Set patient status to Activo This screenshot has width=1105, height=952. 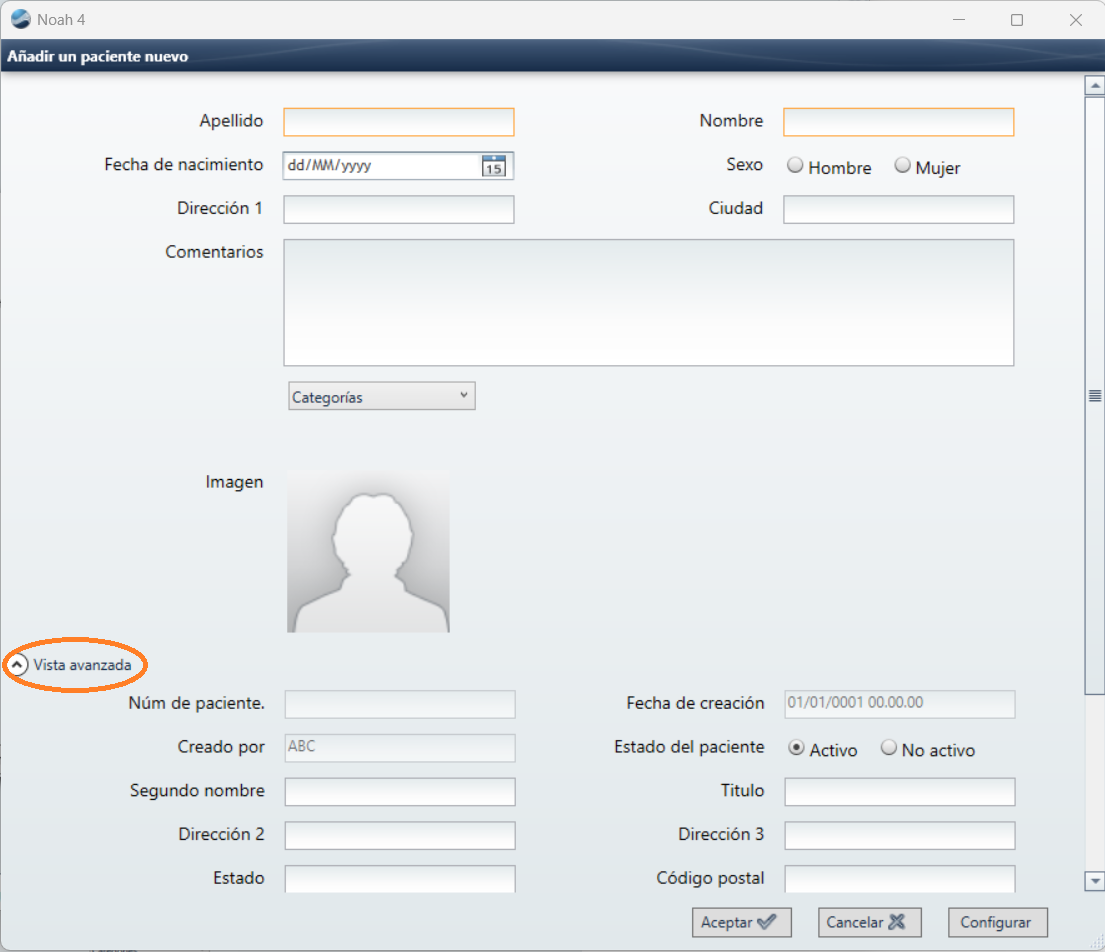pos(796,748)
